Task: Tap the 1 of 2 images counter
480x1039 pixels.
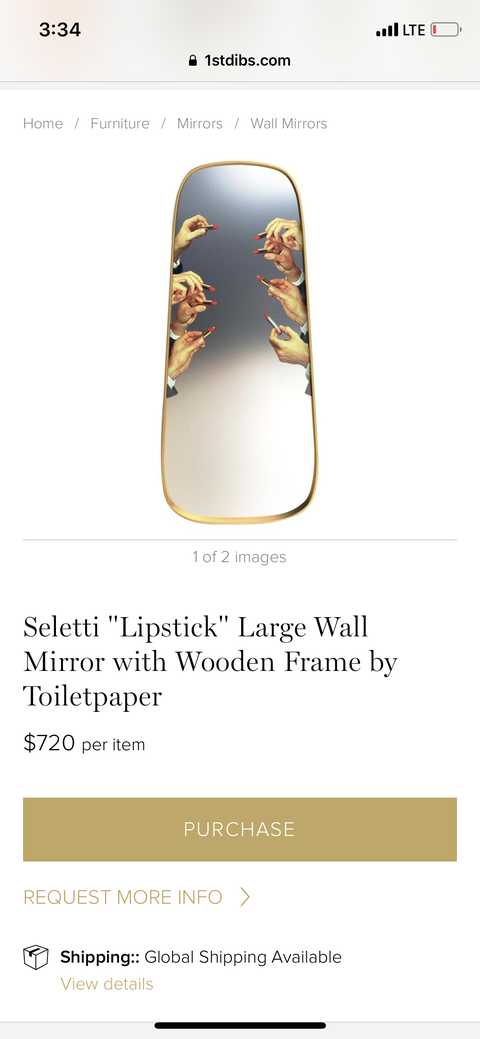Action: tap(240, 557)
